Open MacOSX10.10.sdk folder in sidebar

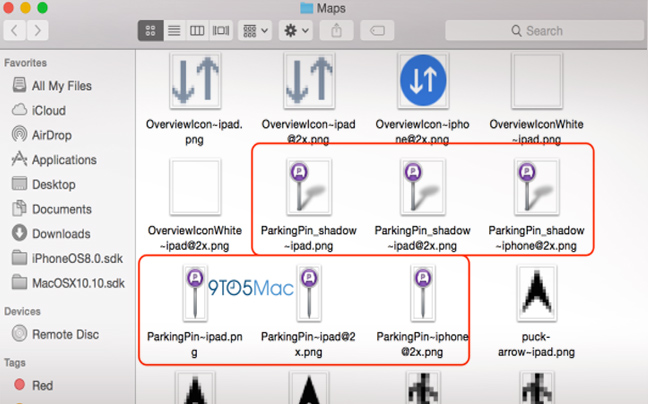(68, 283)
